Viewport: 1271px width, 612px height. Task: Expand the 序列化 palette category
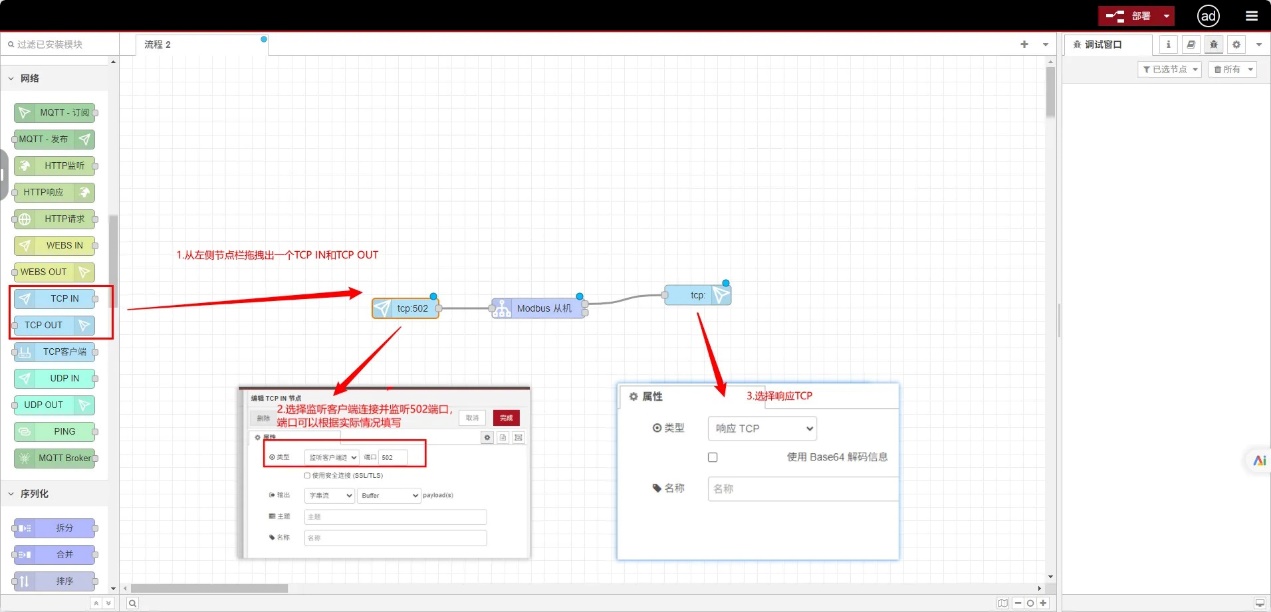13,494
